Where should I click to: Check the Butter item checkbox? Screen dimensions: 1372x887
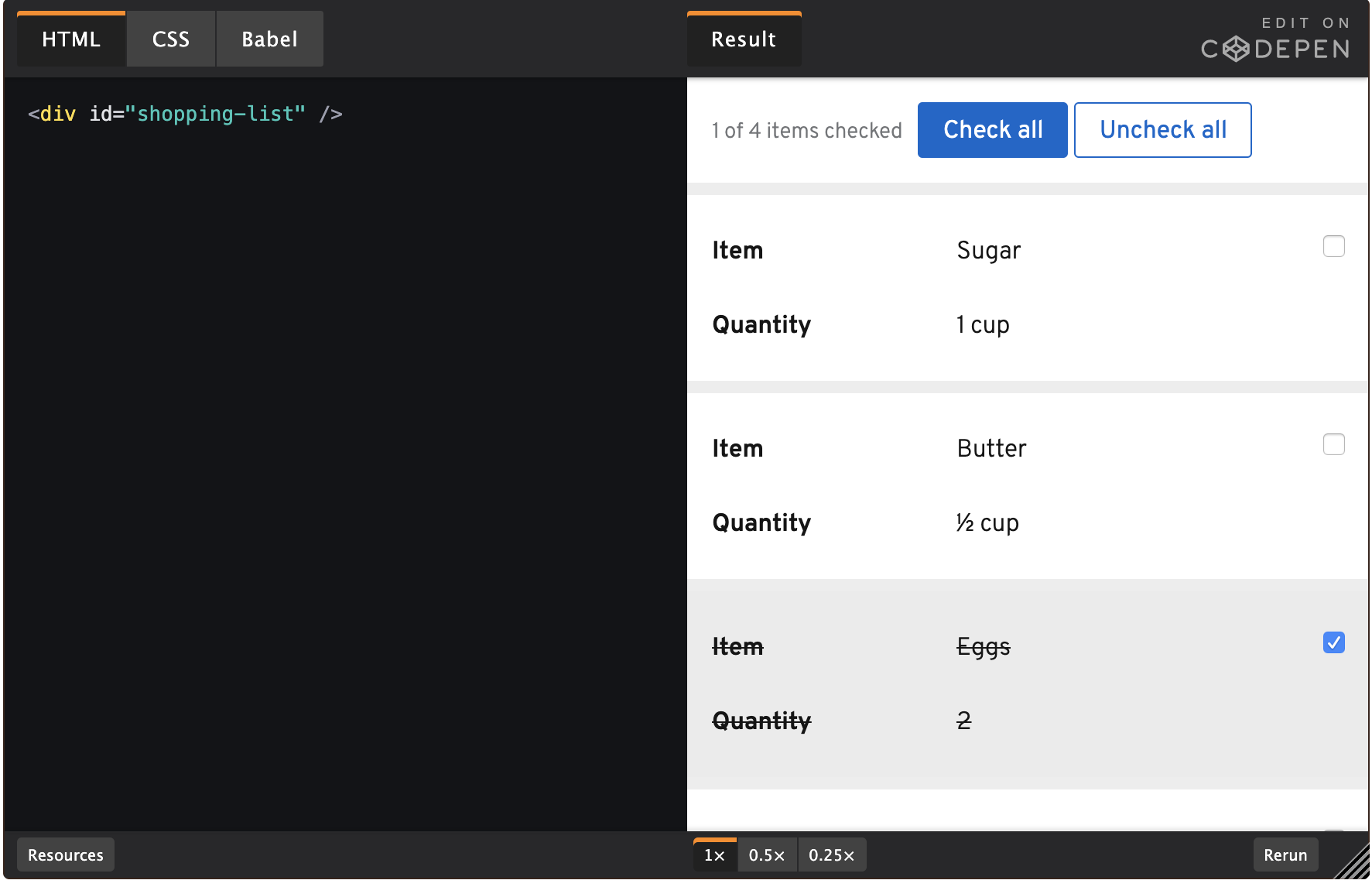click(x=1333, y=445)
